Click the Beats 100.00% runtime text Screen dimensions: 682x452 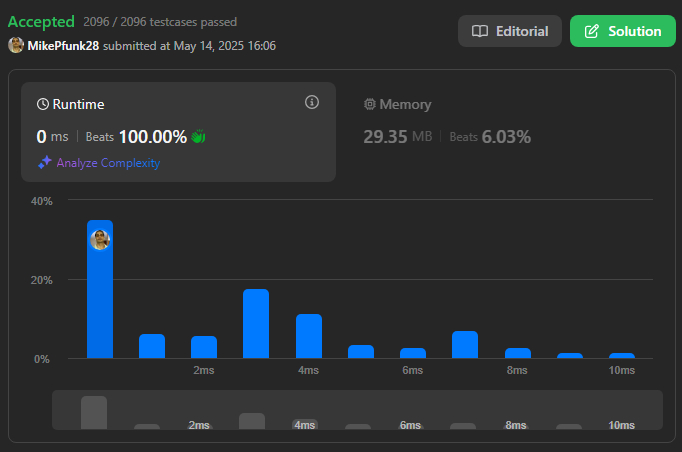(x=136, y=137)
